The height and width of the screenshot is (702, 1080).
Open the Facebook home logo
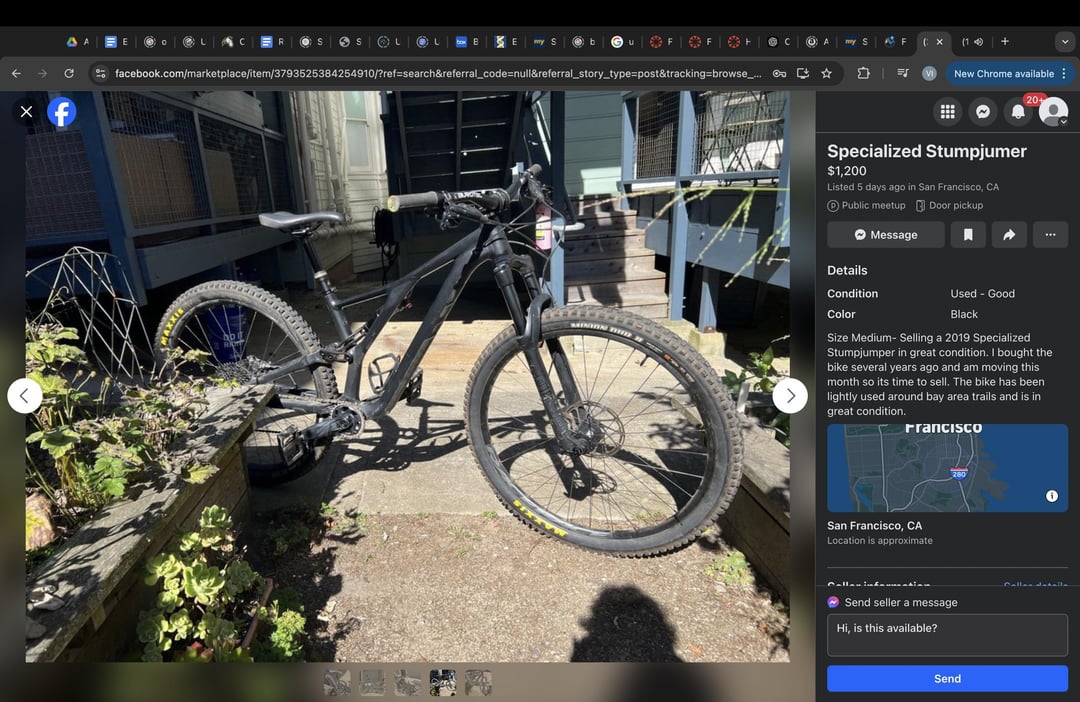click(x=61, y=112)
